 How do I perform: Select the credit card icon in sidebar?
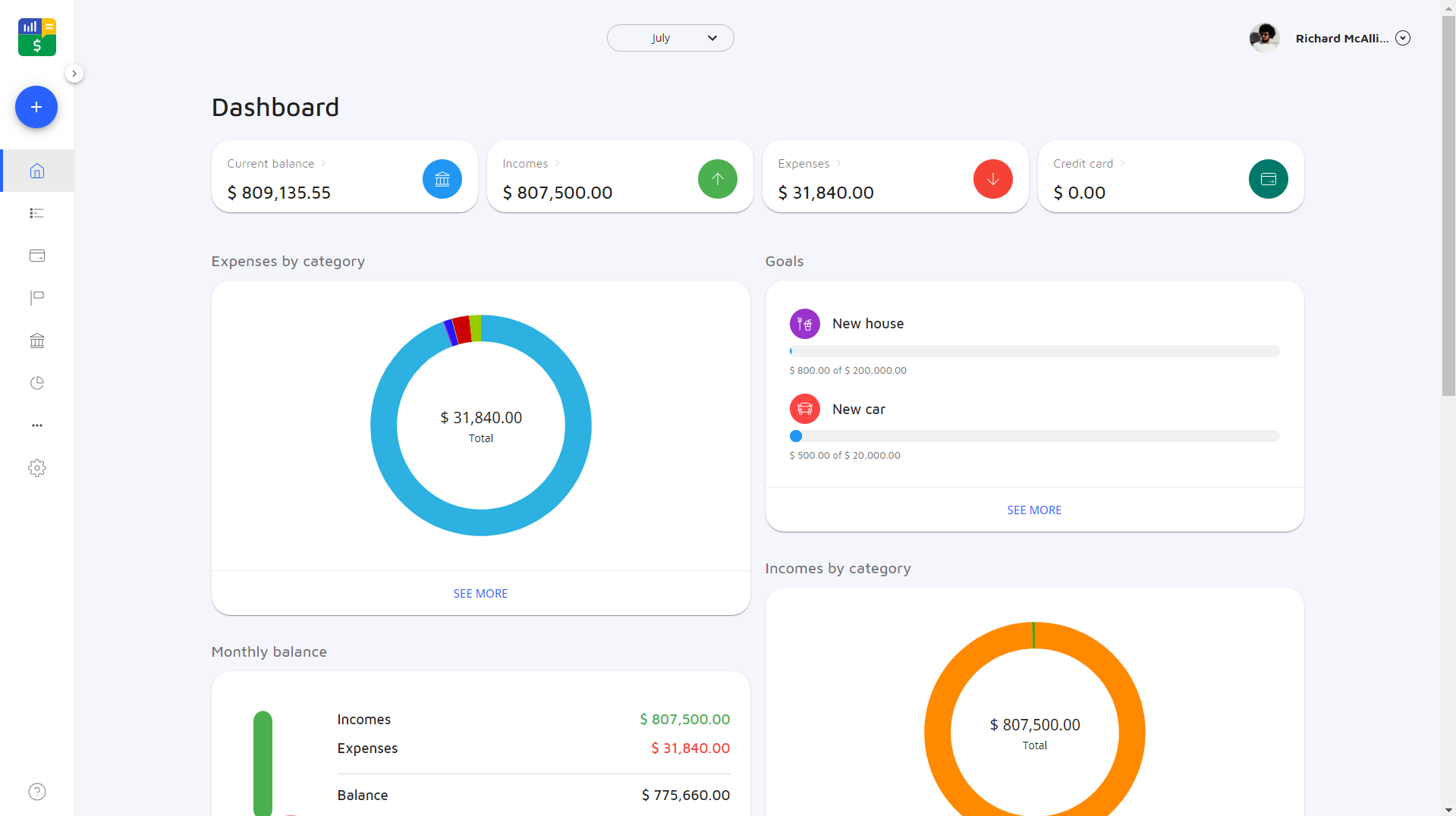click(37, 256)
